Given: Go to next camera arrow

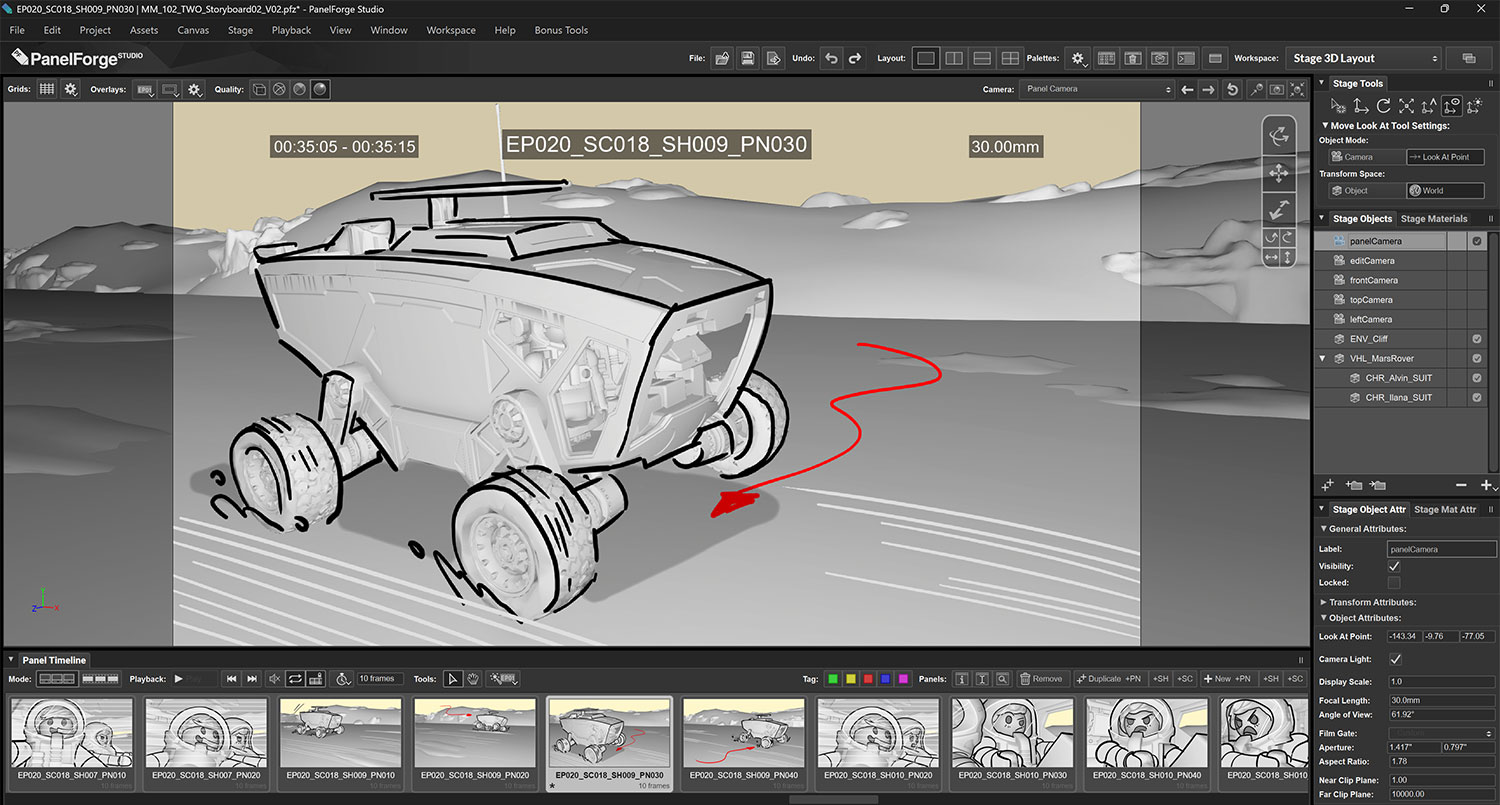Looking at the screenshot, I should tap(1209, 89).
